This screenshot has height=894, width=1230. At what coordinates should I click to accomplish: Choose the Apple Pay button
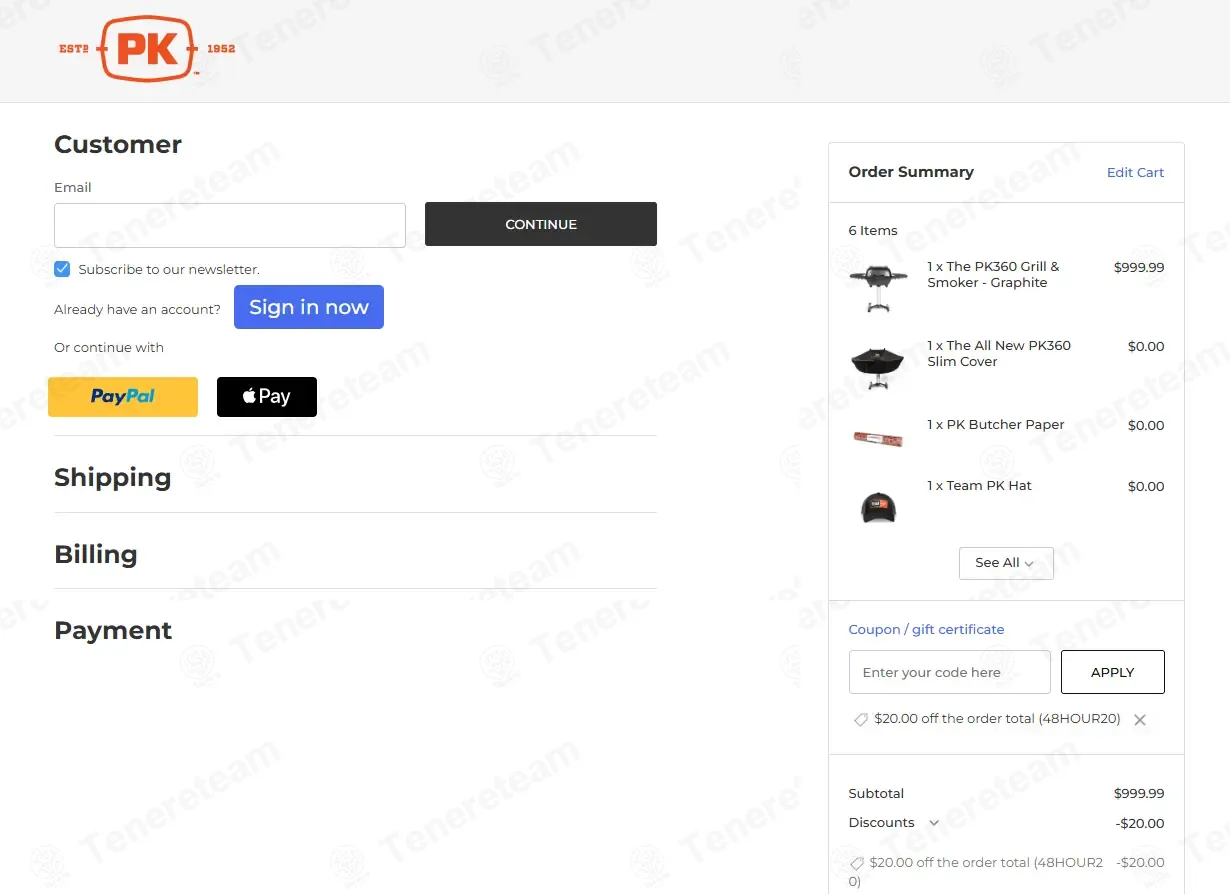[x=267, y=397]
